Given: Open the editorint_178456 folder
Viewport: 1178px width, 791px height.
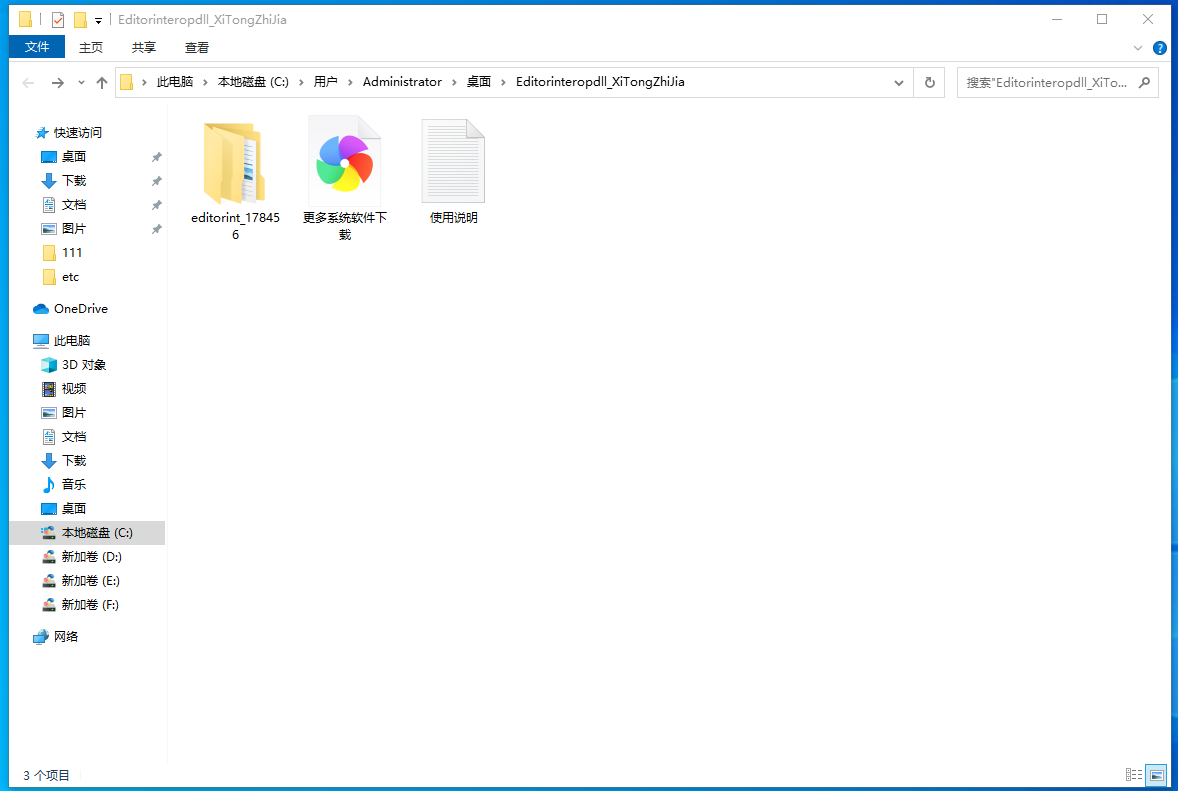Looking at the screenshot, I should tap(235, 180).
